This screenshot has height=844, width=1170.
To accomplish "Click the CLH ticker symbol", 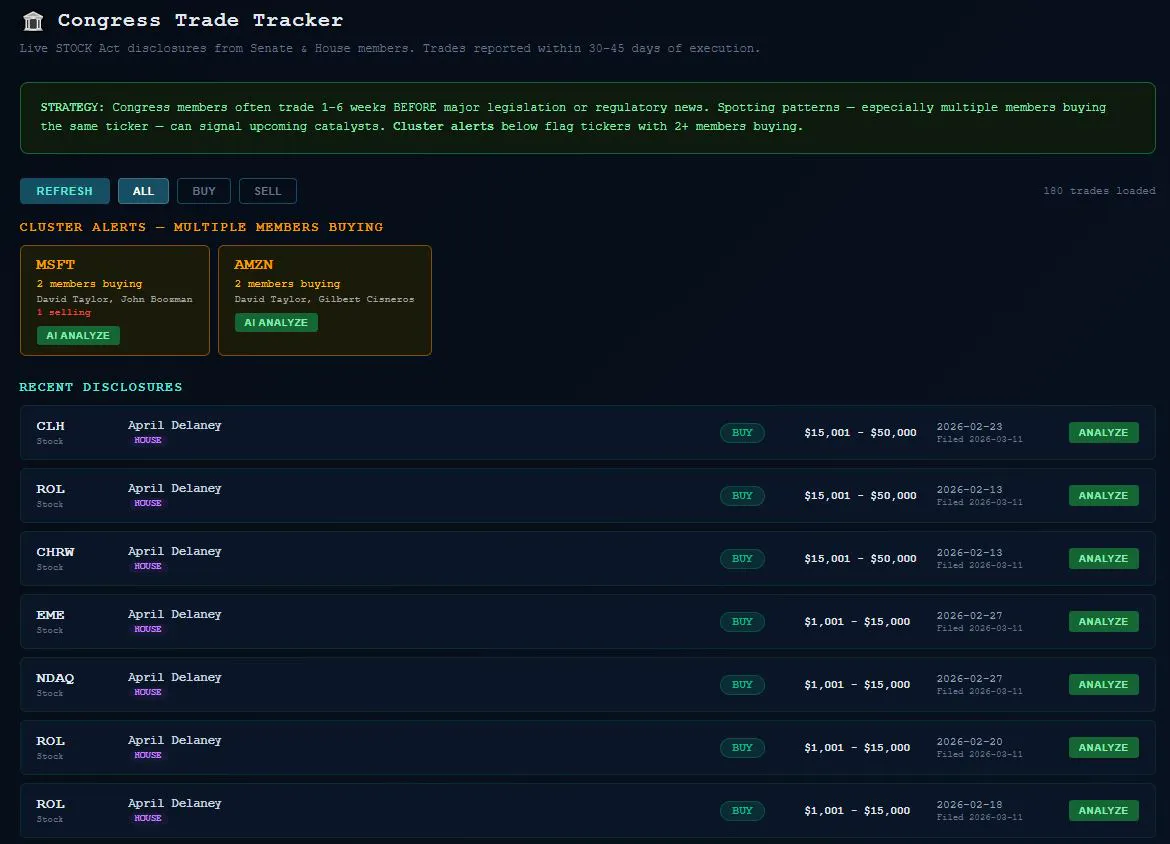I will point(50,425).
